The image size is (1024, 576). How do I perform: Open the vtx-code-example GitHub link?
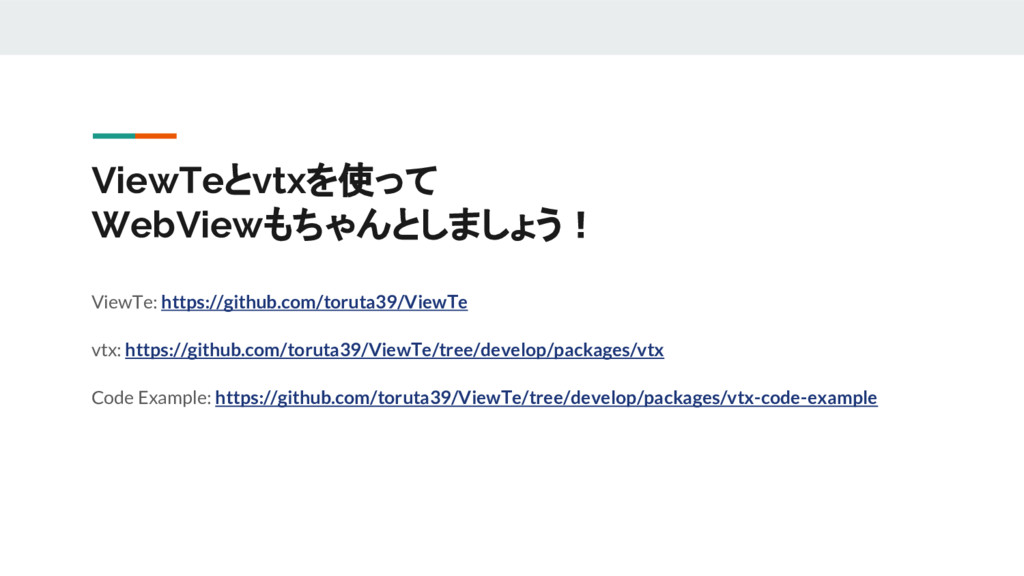tap(546, 397)
